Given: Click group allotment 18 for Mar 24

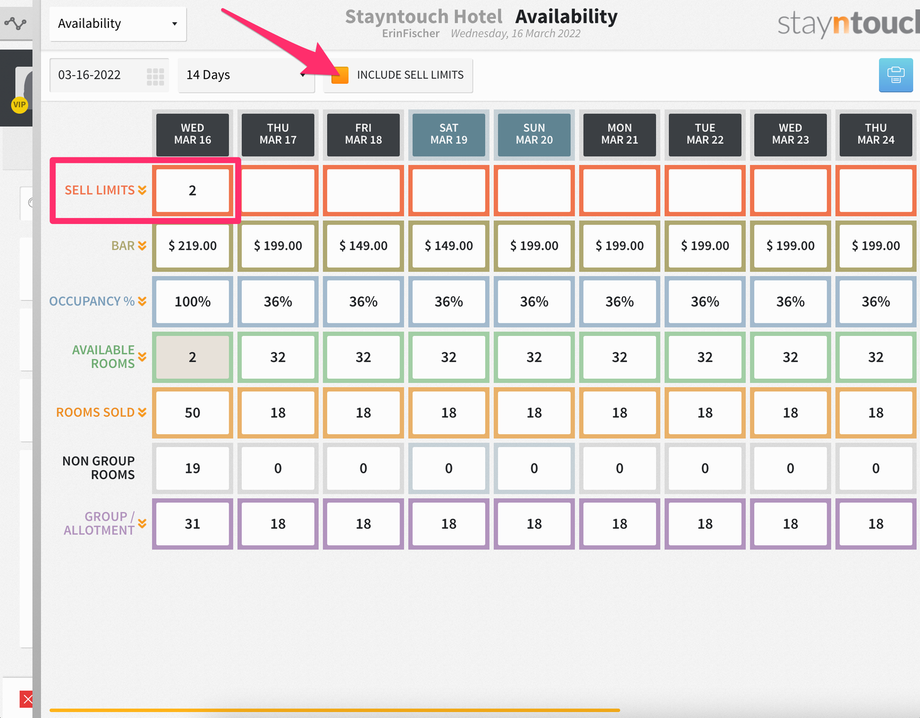Looking at the screenshot, I should [875, 523].
